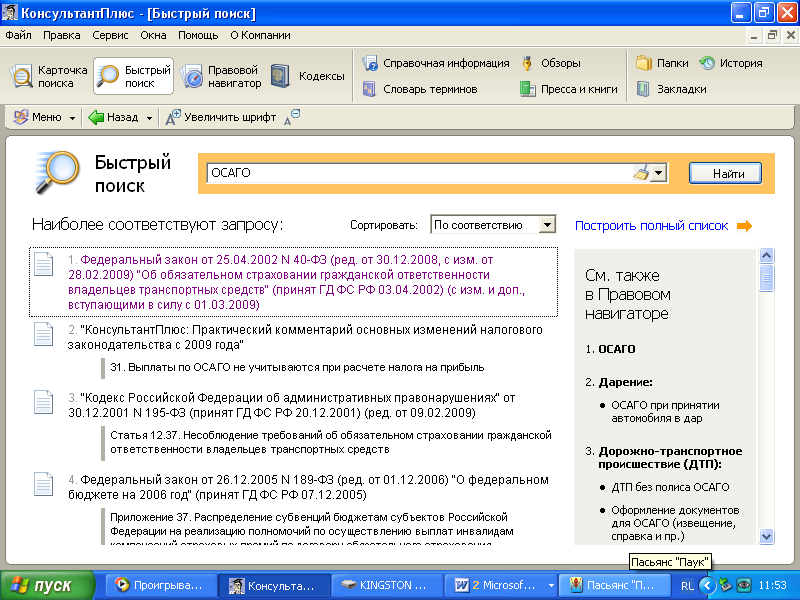Click Построить полный список link

[x=651, y=226]
